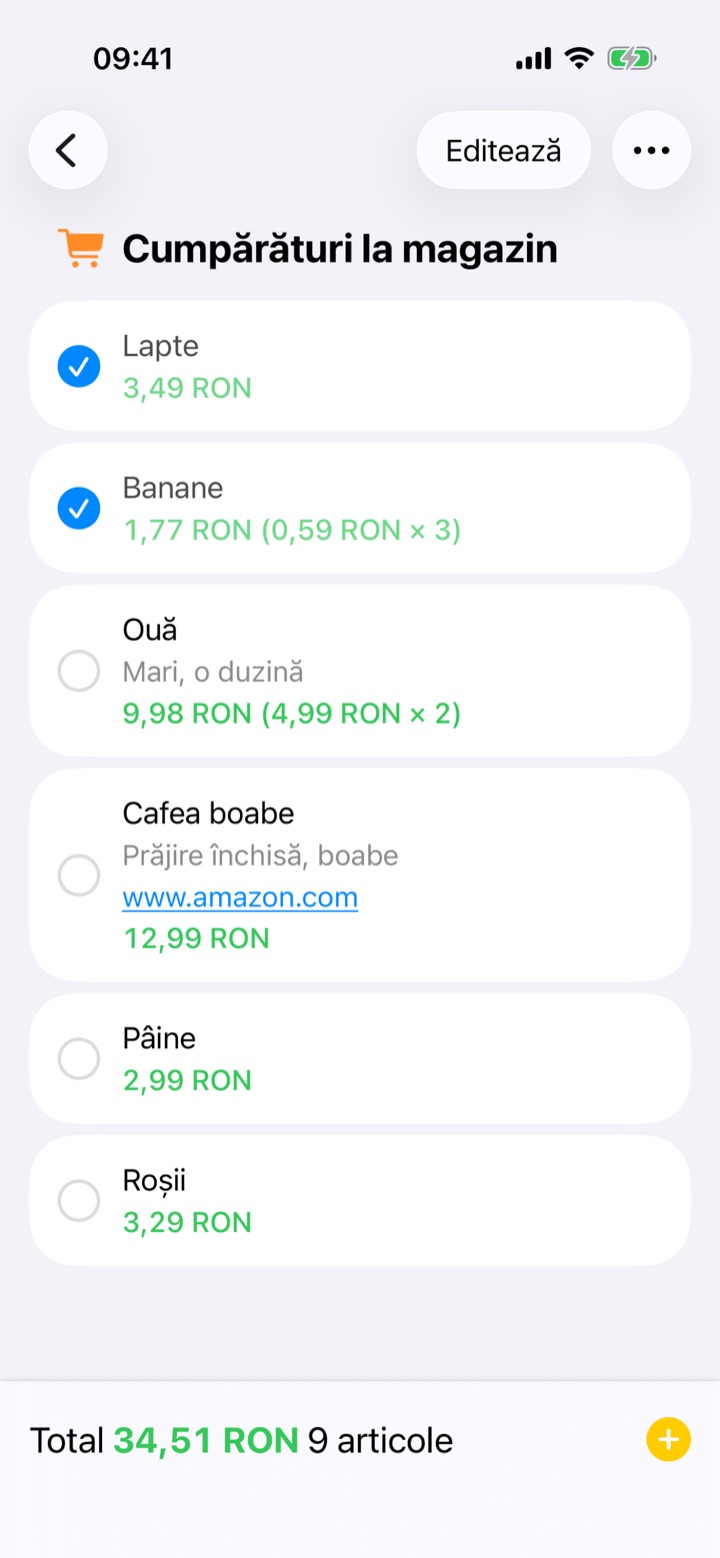Tap the cellular signal bars icon
The width and height of the screenshot is (720, 1558).
pyautogui.click(x=534, y=59)
